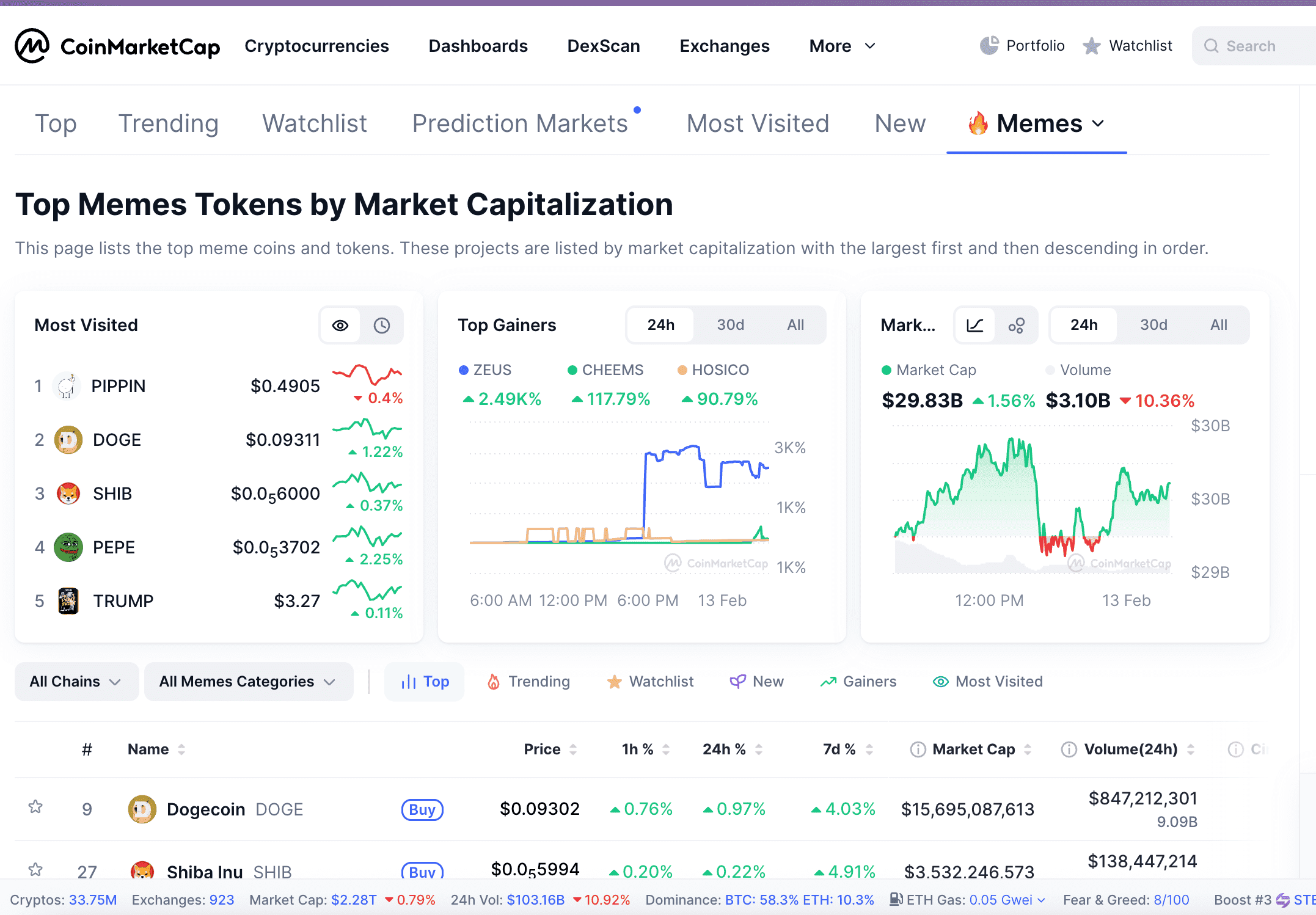Expand the All Chains dropdown
The width and height of the screenshot is (1316, 915).
[76, 682]
